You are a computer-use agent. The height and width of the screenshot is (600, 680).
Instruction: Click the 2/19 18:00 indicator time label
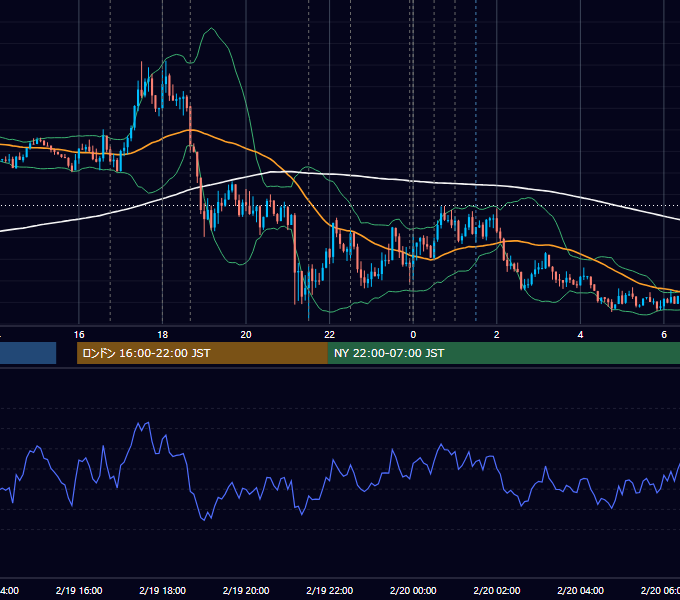tap(163, 590)
